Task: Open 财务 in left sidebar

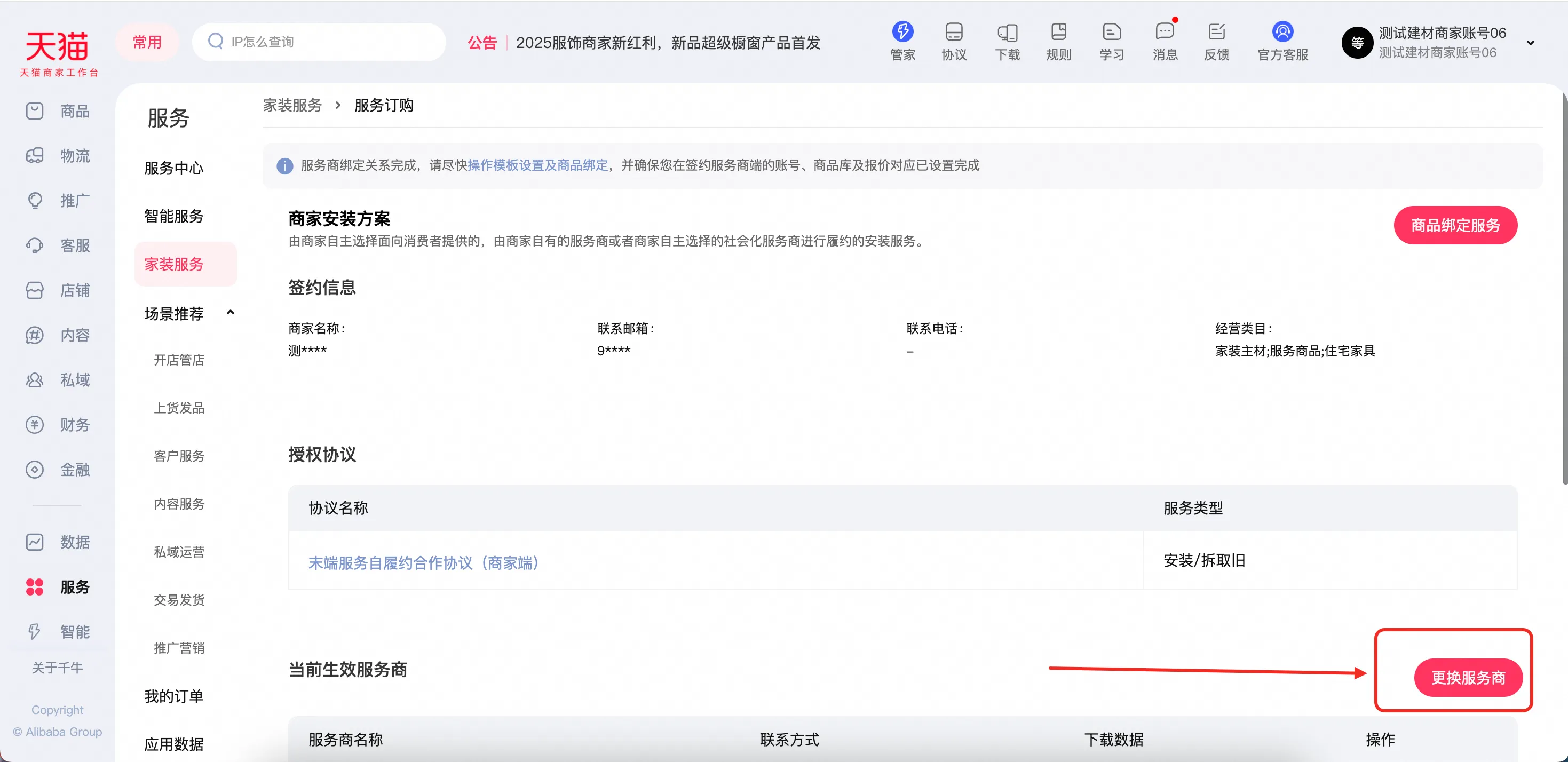Action: coord(58,424)
